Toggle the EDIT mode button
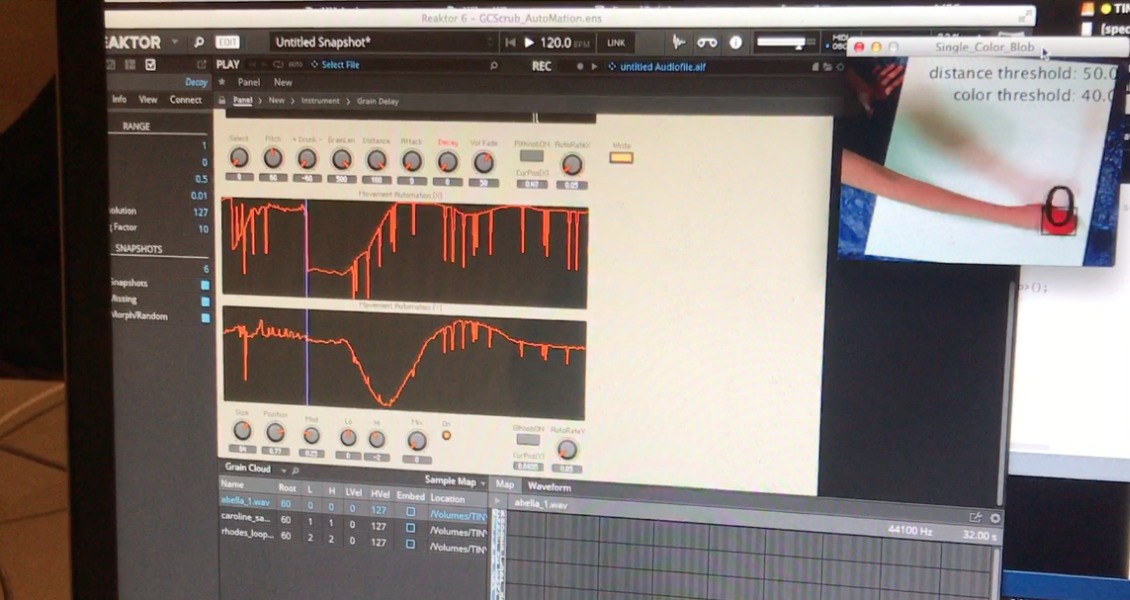 pos(227,42)
